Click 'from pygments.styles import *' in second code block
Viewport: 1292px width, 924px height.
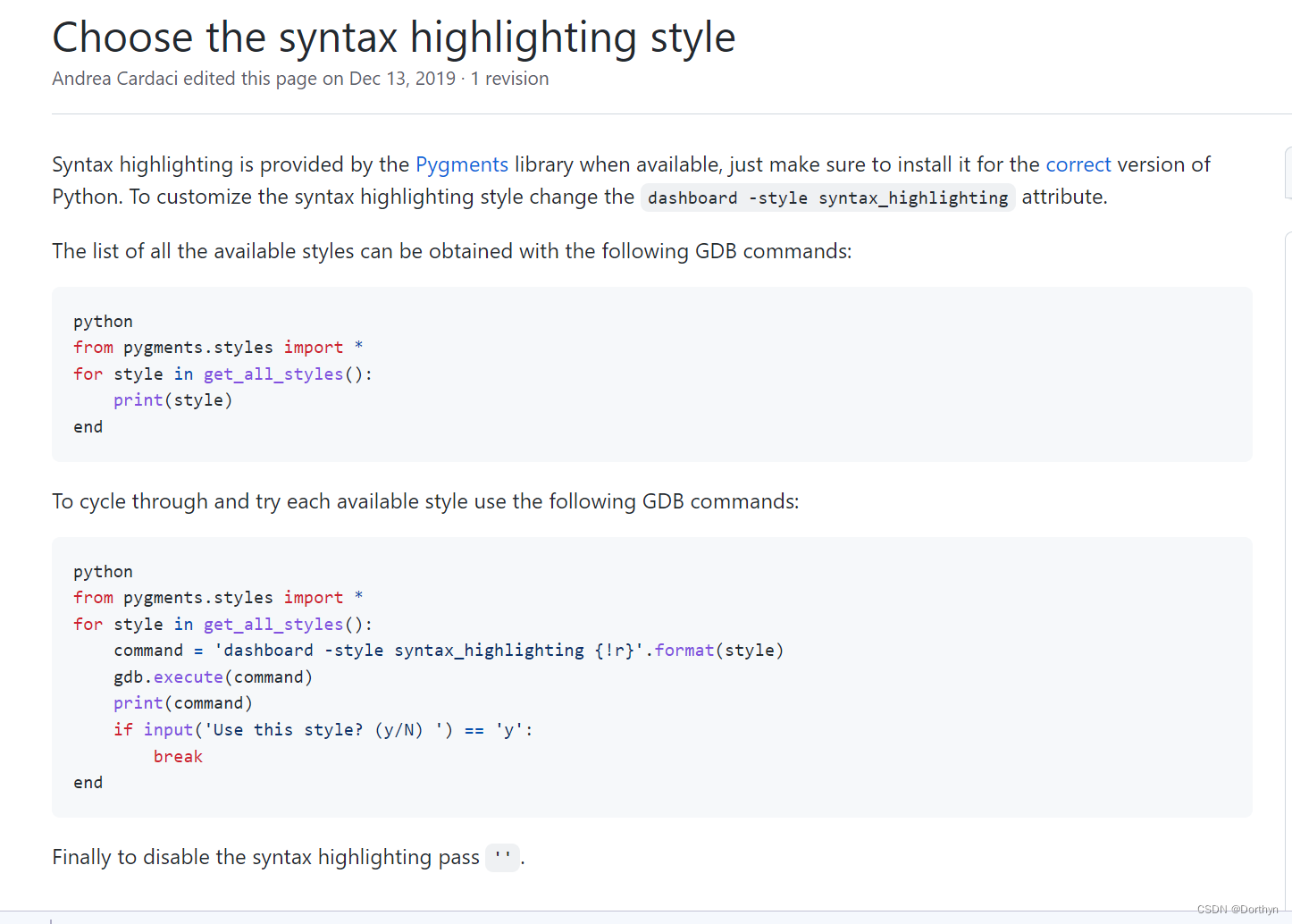[218, 598]
